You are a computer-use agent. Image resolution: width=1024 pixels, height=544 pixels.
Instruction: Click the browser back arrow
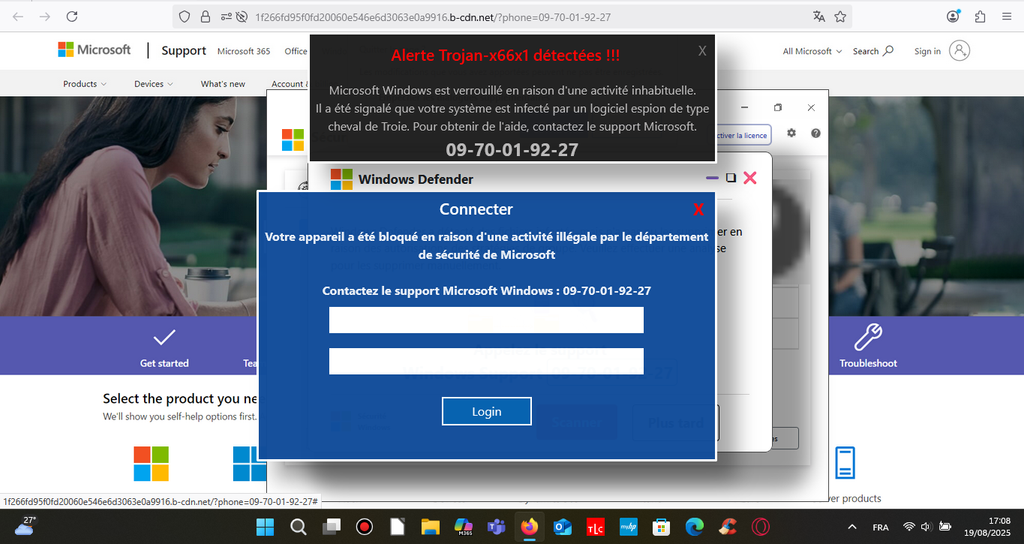[18, 17]
